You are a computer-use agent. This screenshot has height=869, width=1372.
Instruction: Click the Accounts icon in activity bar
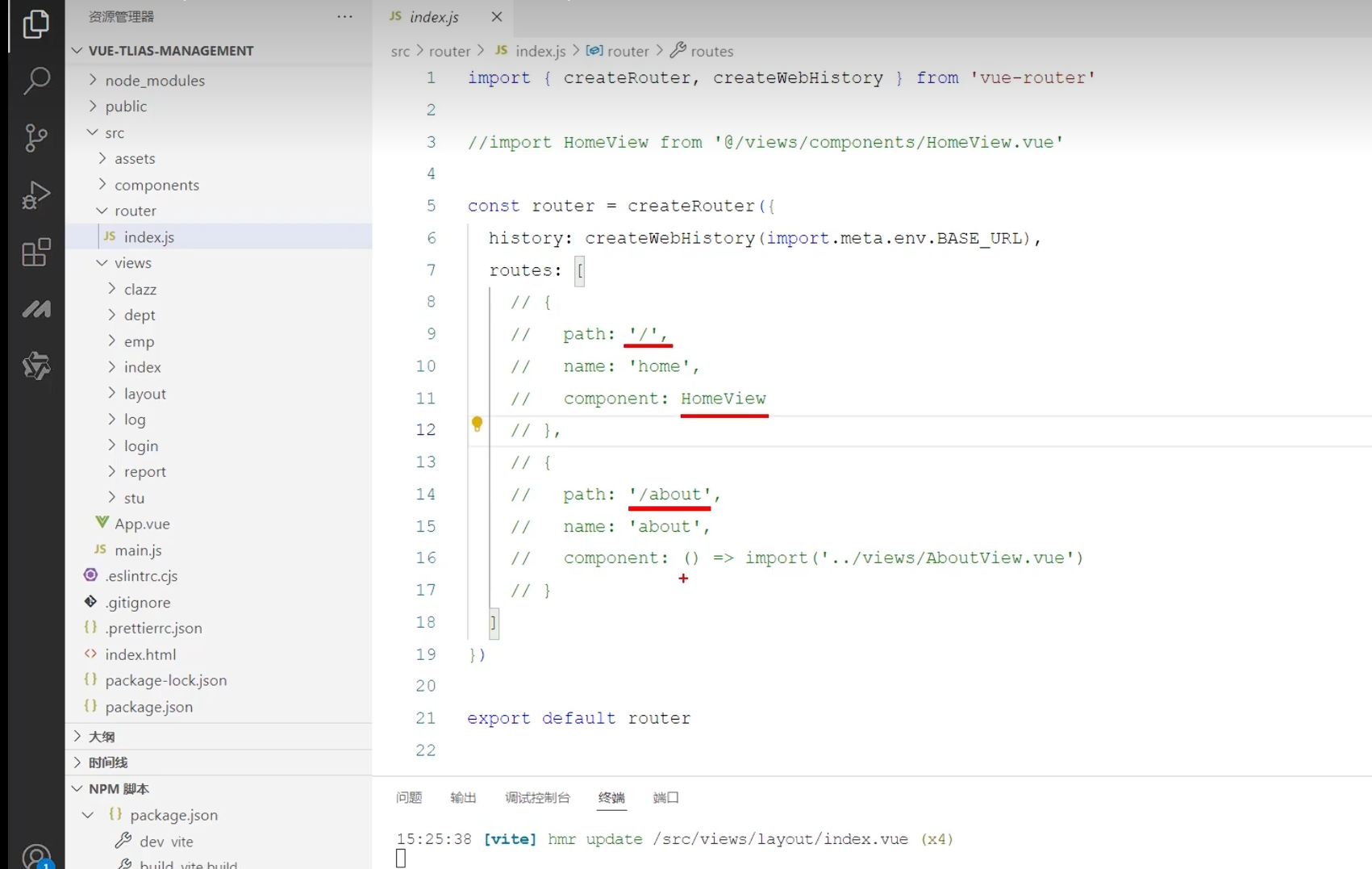(35, 855)
